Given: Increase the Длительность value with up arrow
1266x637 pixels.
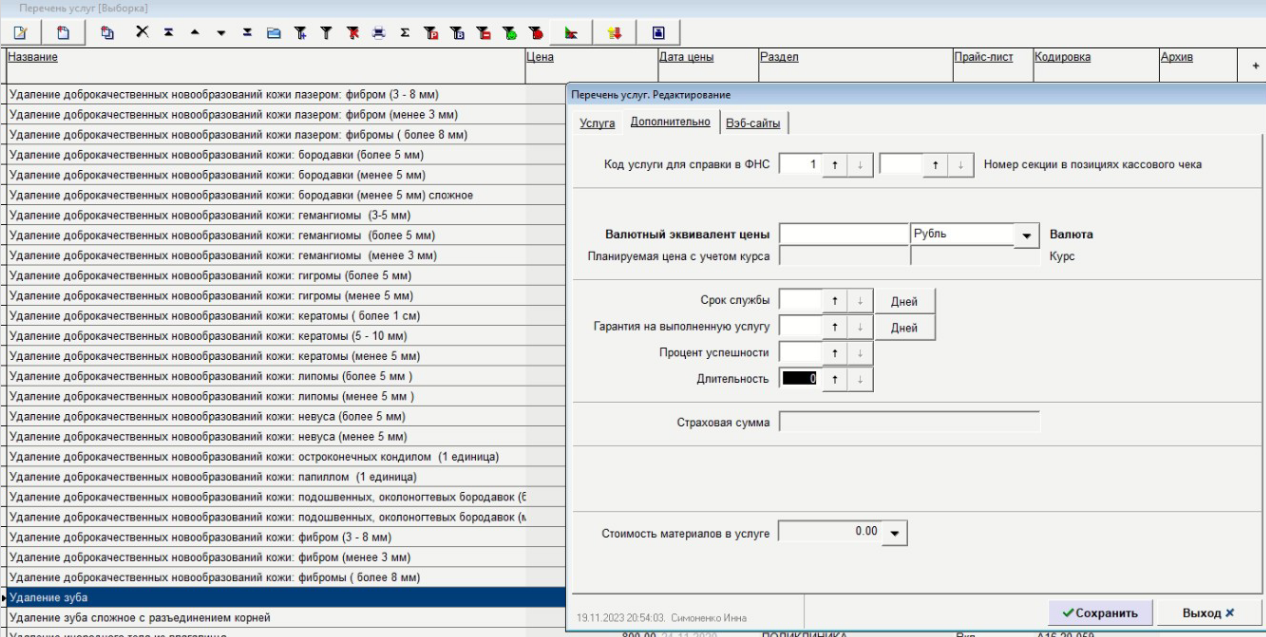Looking at the screenshot, I should (834, 379).
